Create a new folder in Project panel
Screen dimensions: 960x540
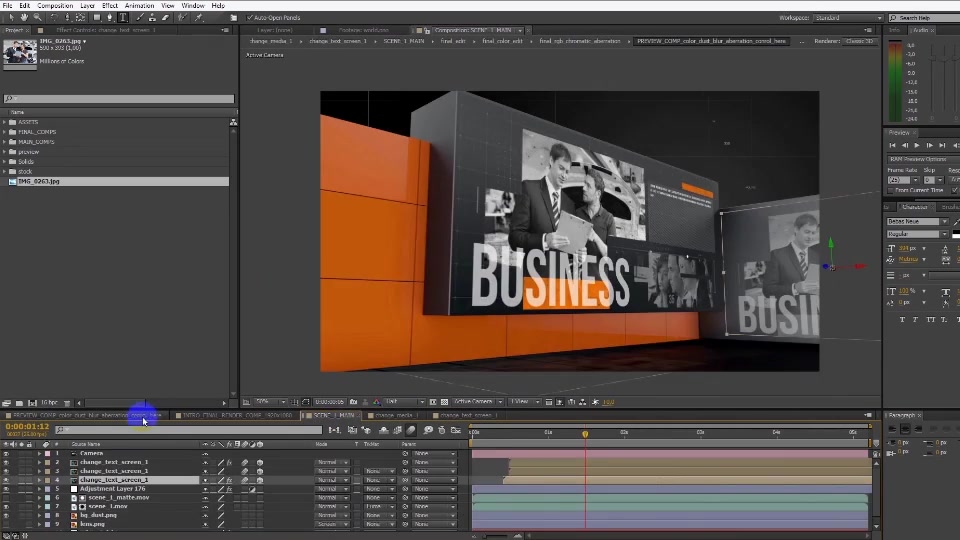pos(19,403)
